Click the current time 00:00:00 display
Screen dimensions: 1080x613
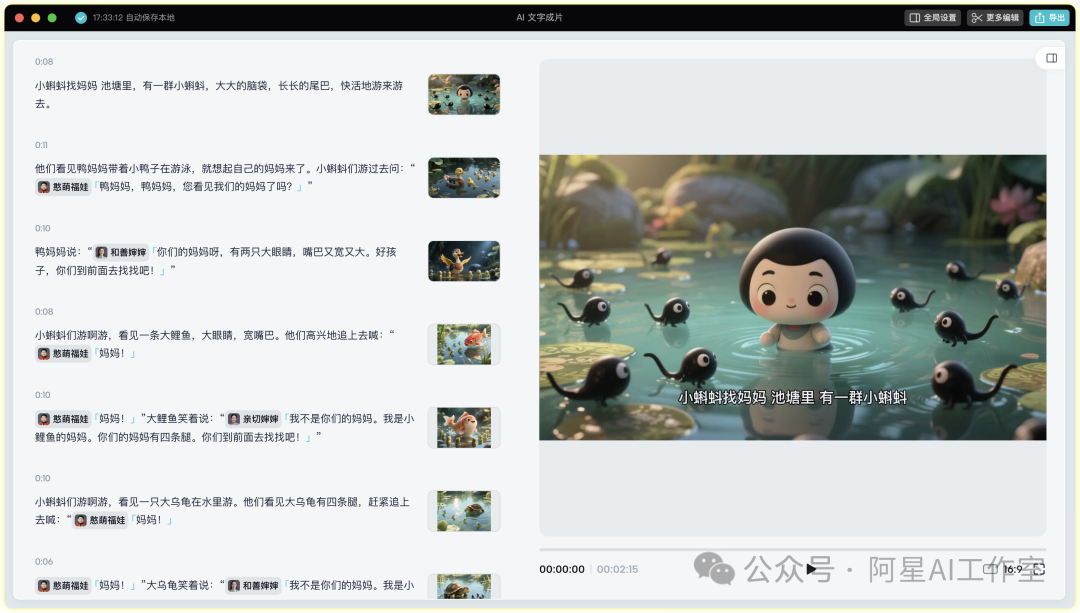[x=562, y=569]
